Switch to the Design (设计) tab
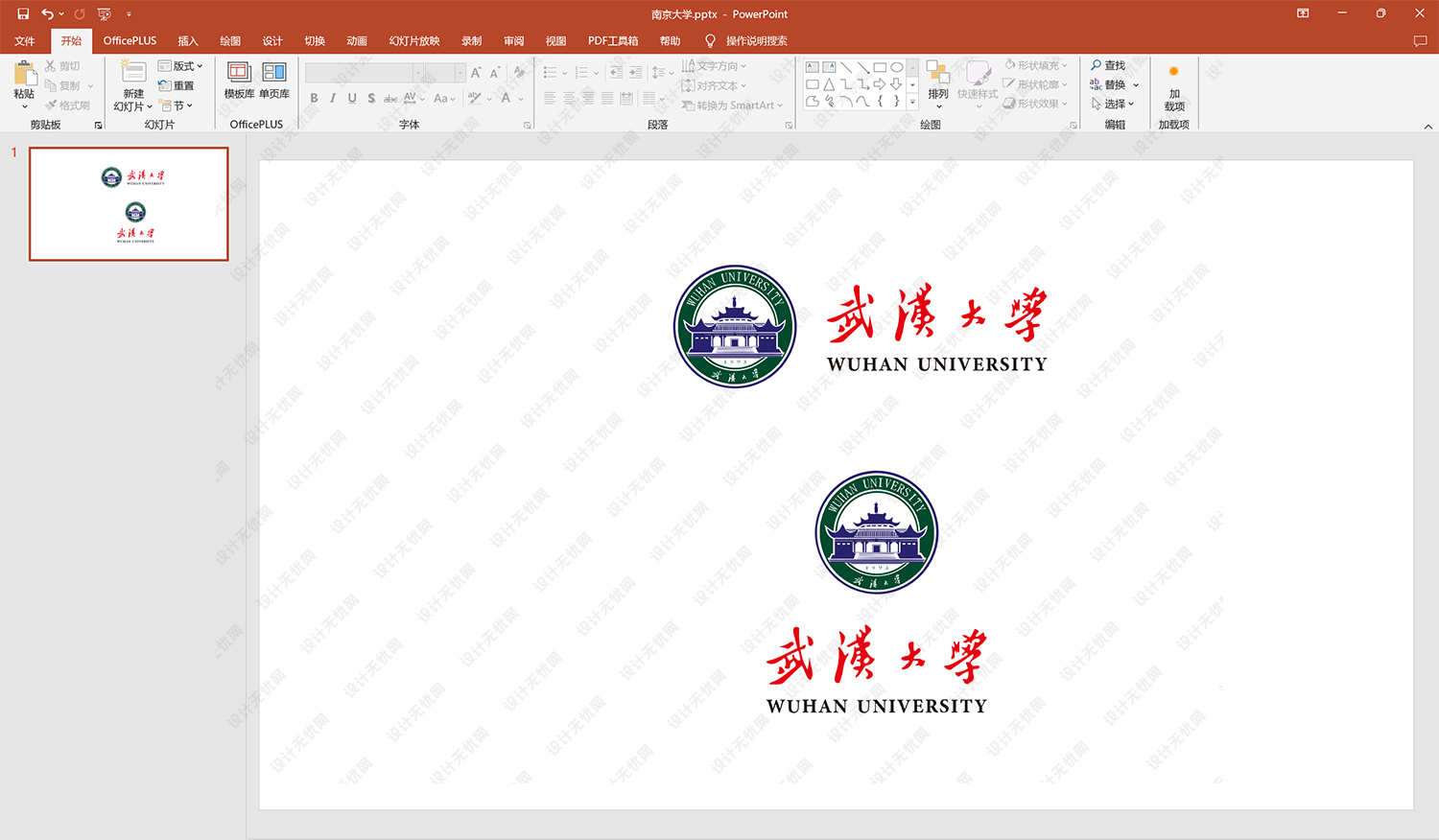Viewport: 1439px width, 840px height. pos(272,41)
